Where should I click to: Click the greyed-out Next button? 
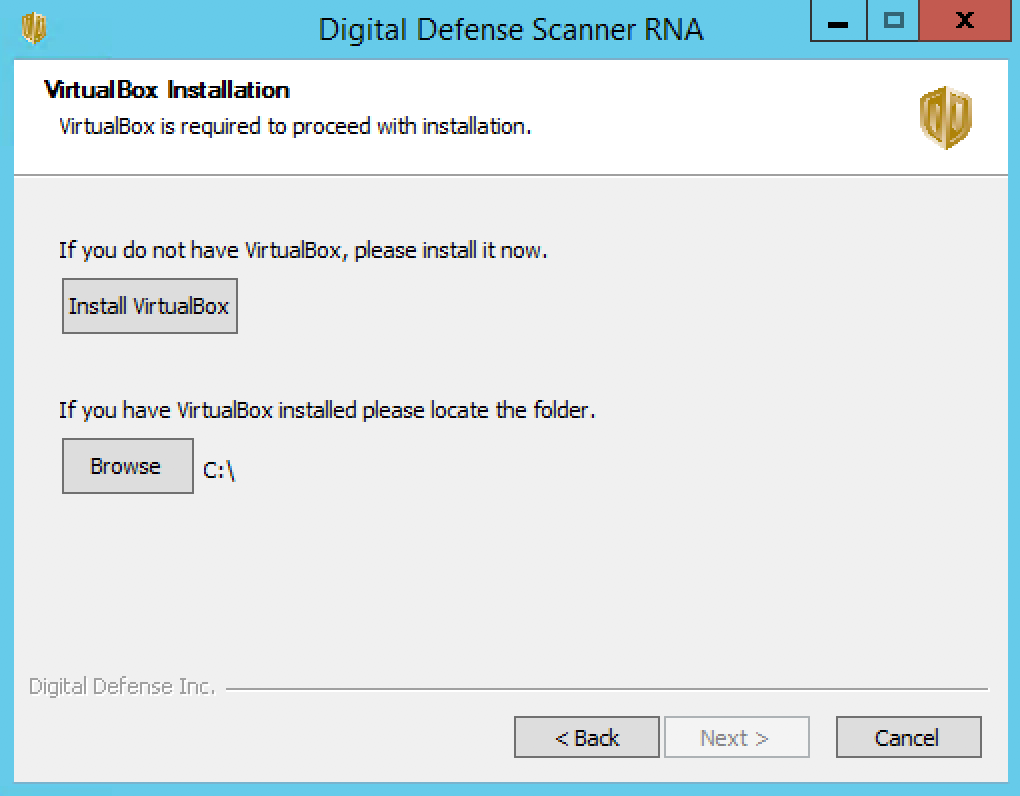click(736, 737)
